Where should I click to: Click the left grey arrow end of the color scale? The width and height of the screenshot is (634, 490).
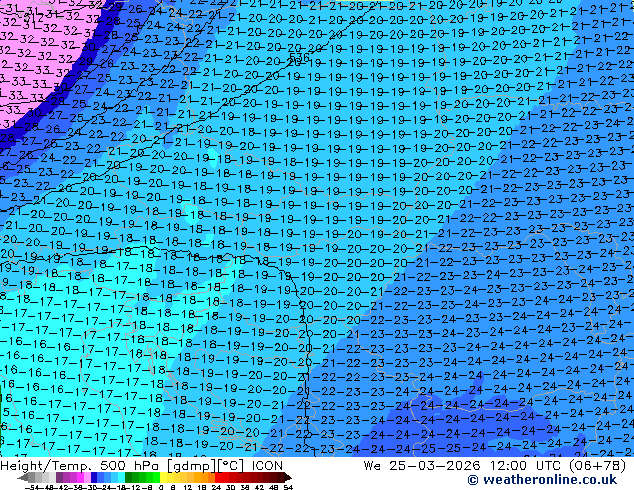click(x=23, y=477)
